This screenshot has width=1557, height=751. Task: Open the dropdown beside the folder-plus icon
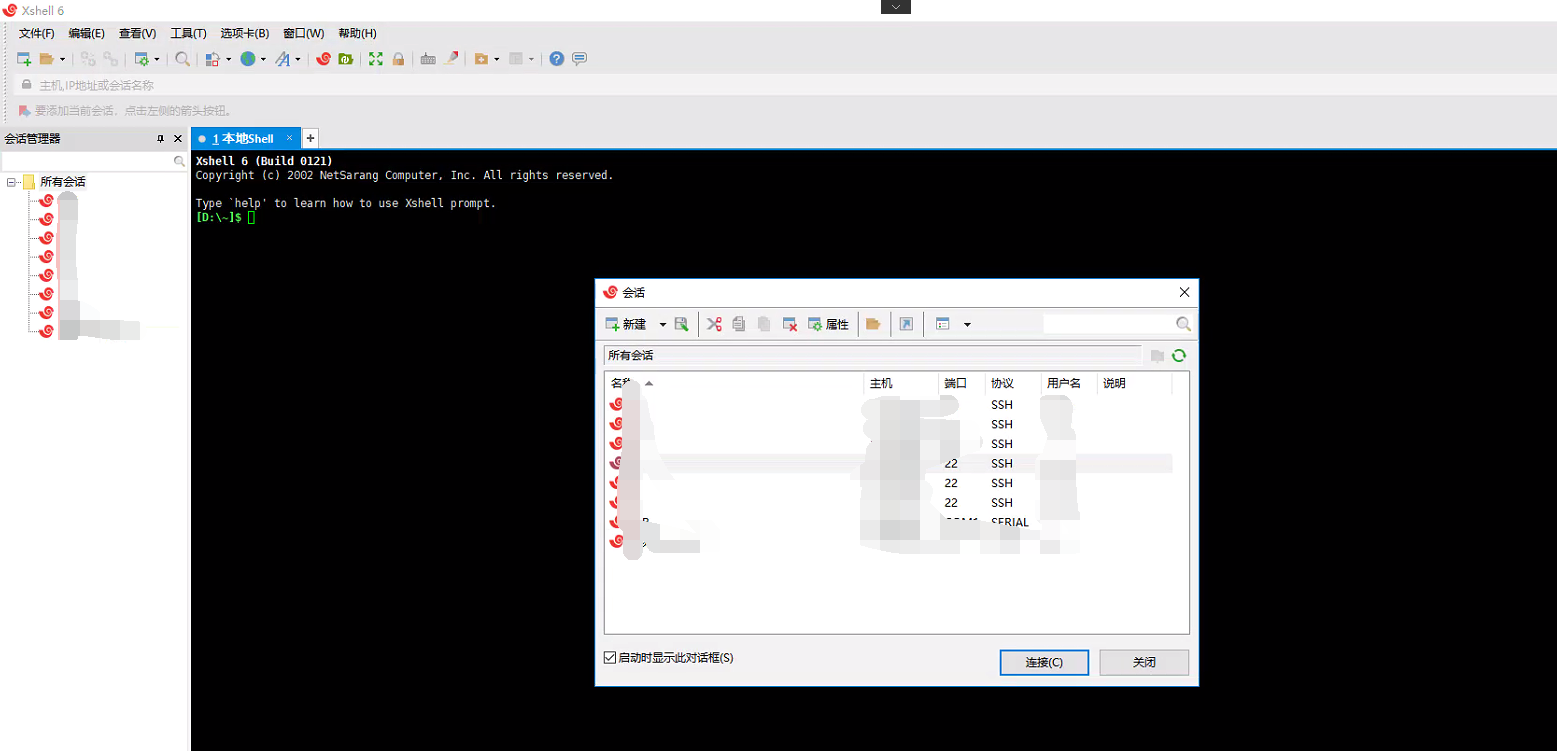[x=497, y=59]
